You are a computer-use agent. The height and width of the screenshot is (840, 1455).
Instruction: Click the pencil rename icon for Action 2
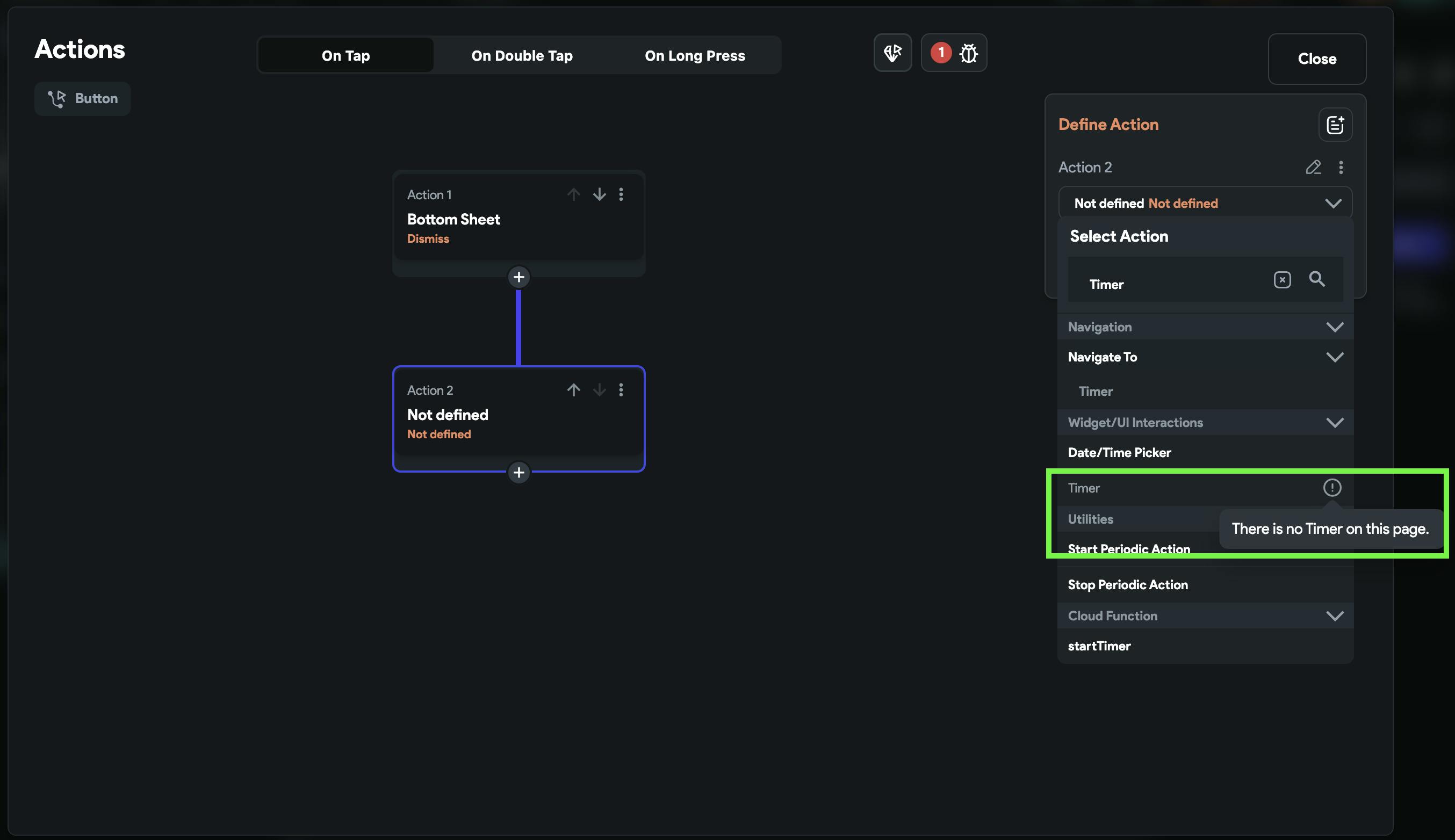(x=1313, y=168)
